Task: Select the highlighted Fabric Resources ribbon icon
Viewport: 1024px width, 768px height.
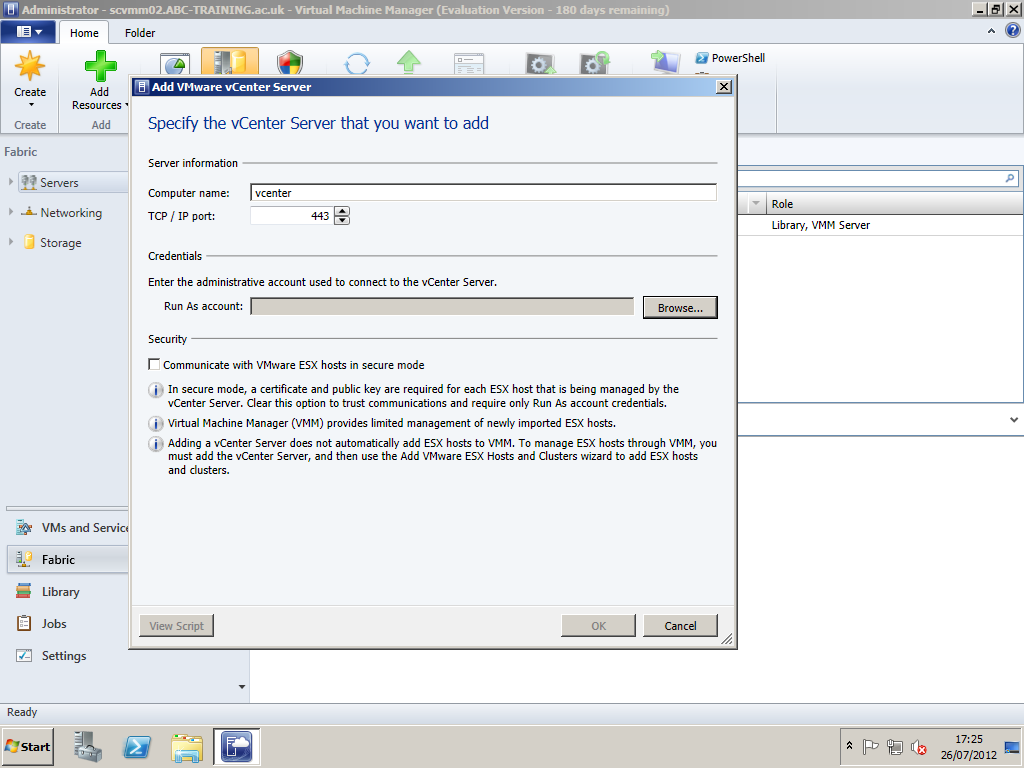Action: (x=230, y=62)
